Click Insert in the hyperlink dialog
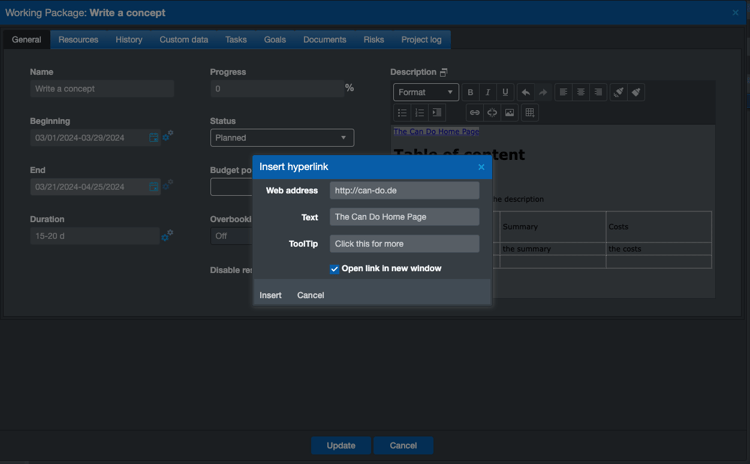Viewport: 750px width, 464px height. click(270, 295)
